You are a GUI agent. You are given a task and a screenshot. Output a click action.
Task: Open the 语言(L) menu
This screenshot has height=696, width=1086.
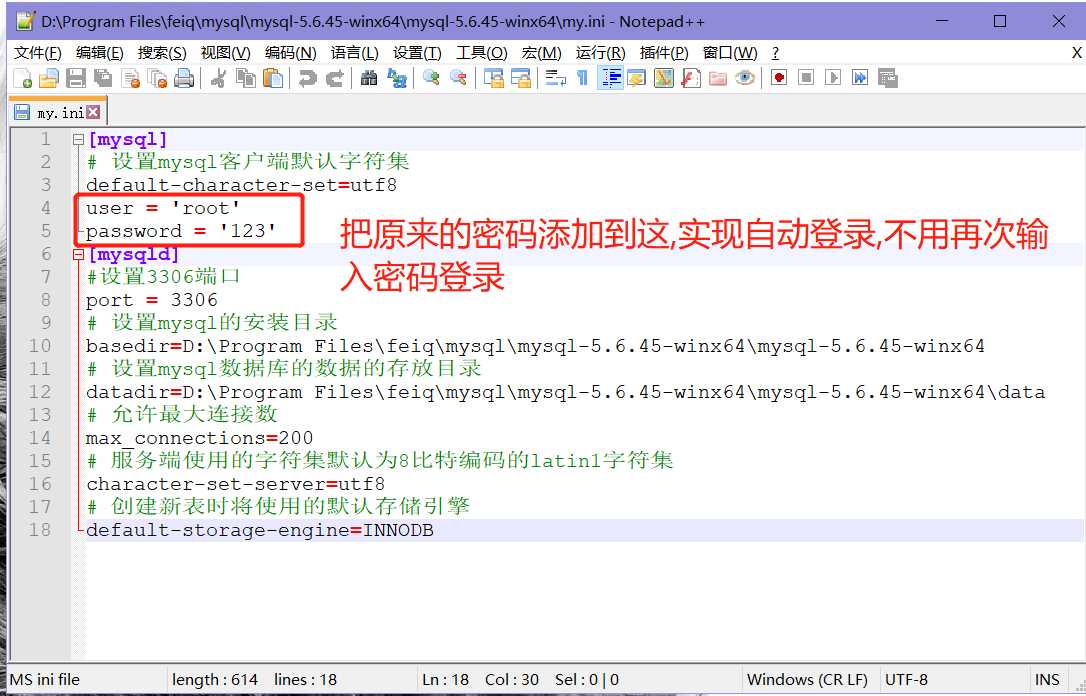coord(355,53)
